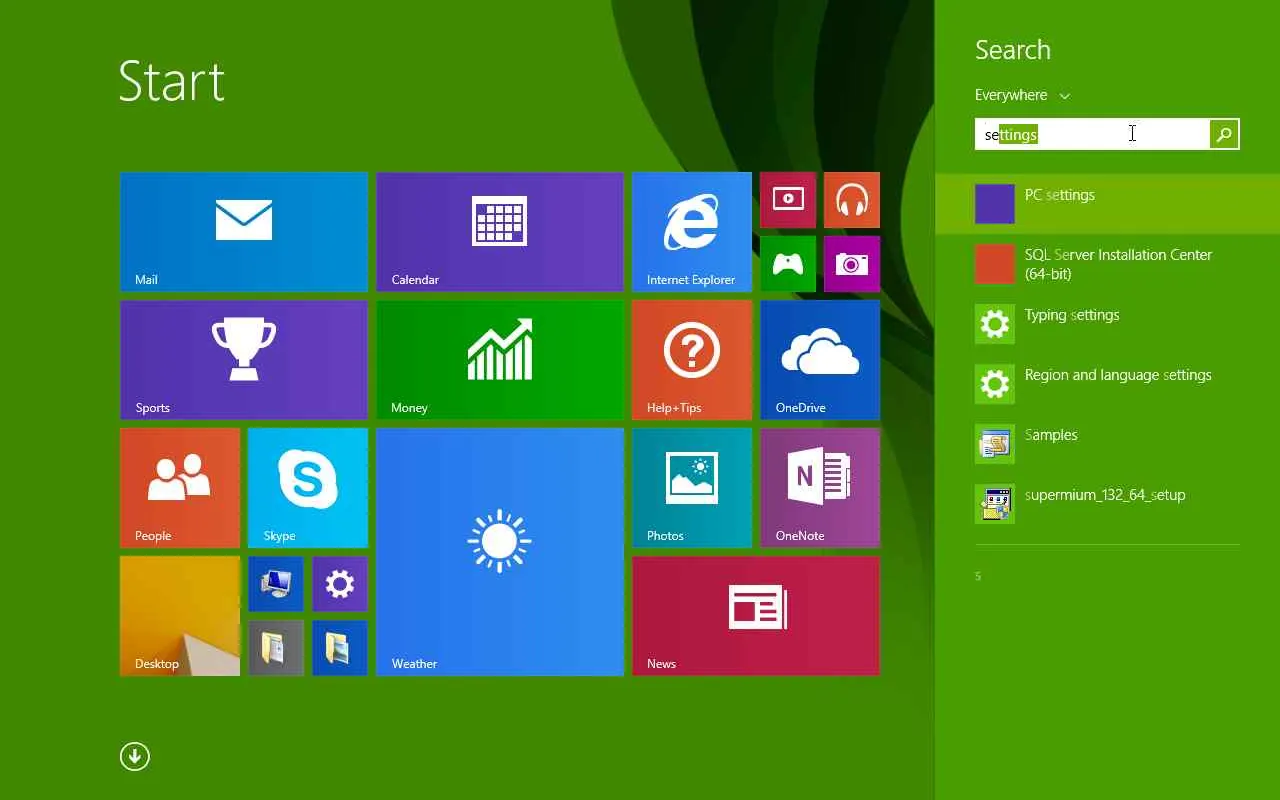The height and width of the screenshot is (800, 1280).
Task: Open the green Games controller tile
Action: (788, 264)
